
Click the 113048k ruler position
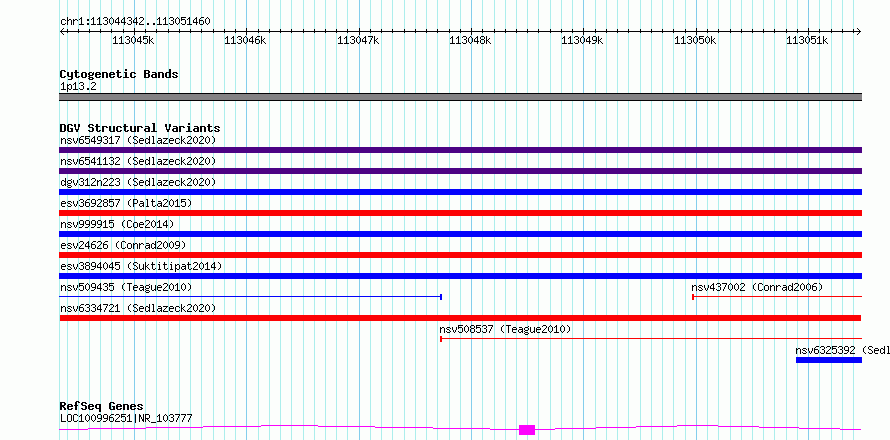[x=470, y=40]
